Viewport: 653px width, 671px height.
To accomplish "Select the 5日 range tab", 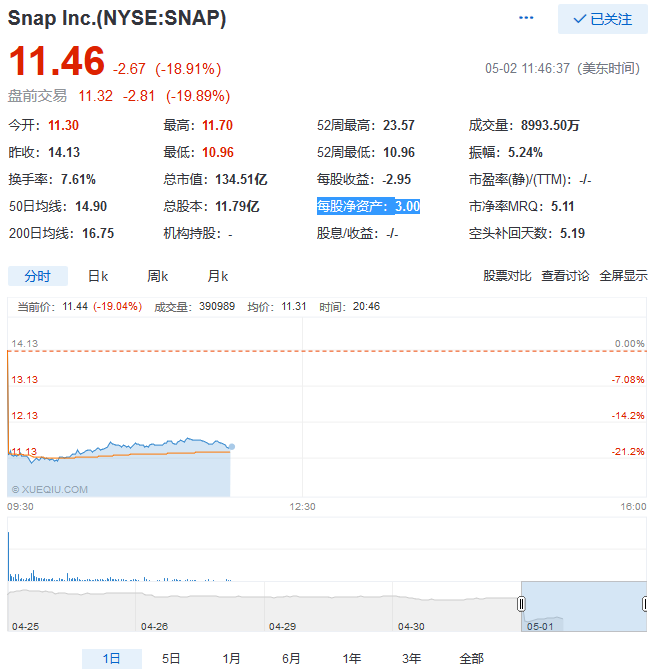I will coord(171,658).
